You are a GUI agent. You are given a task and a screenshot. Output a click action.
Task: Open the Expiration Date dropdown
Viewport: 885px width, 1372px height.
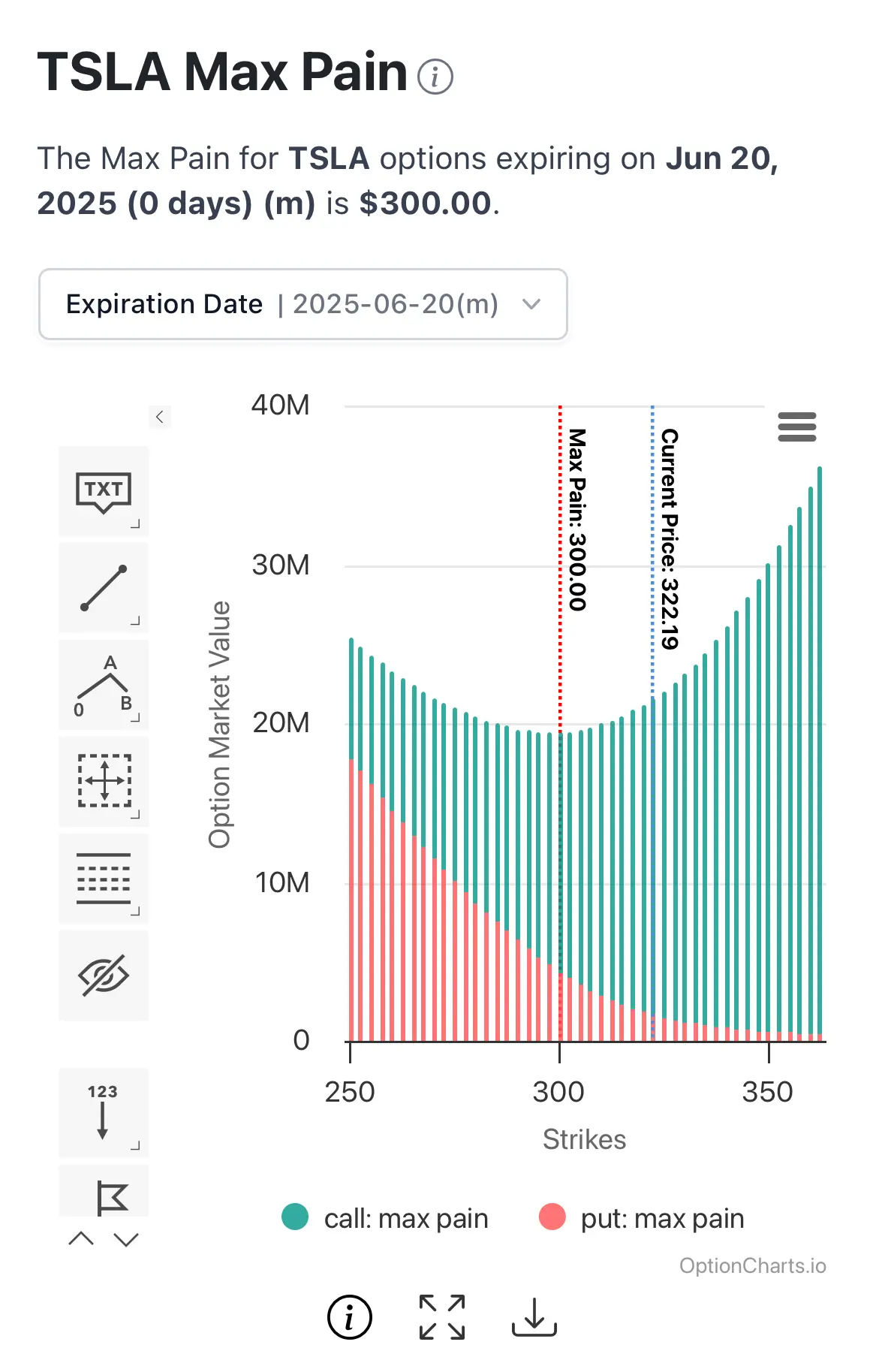click(303, 304)
